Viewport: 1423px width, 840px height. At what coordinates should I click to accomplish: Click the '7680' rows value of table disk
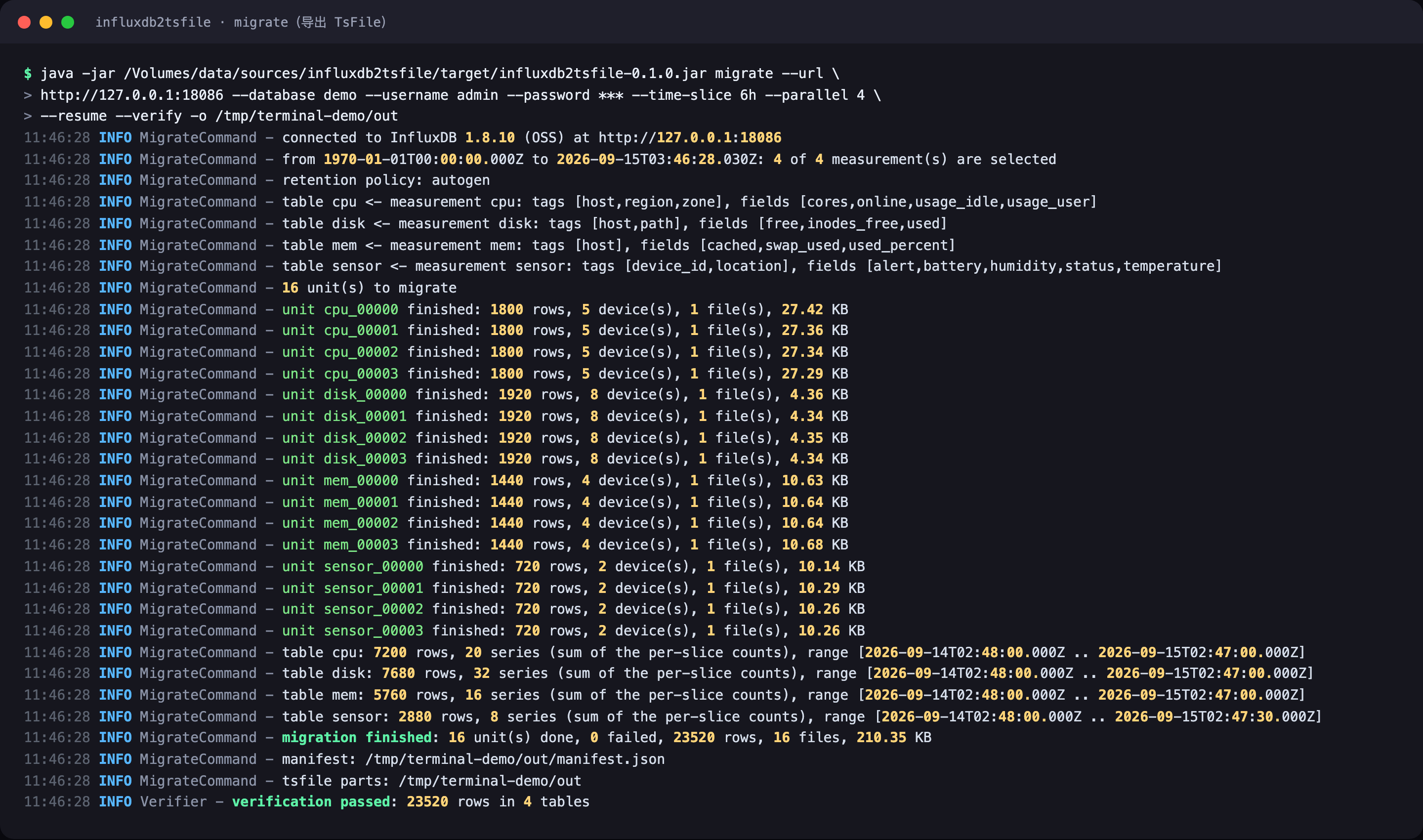click(x=398, y=673)
